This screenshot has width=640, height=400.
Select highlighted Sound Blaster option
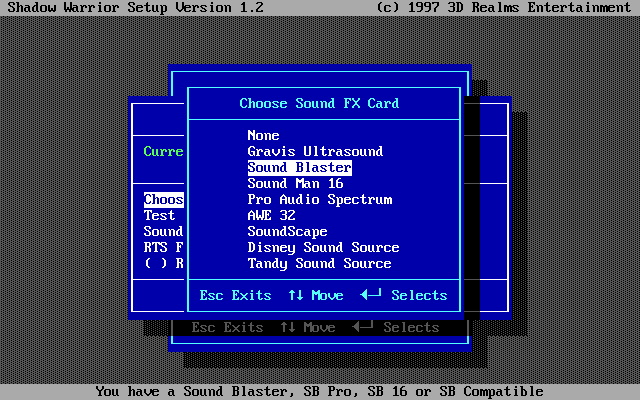tap(300, 167)
